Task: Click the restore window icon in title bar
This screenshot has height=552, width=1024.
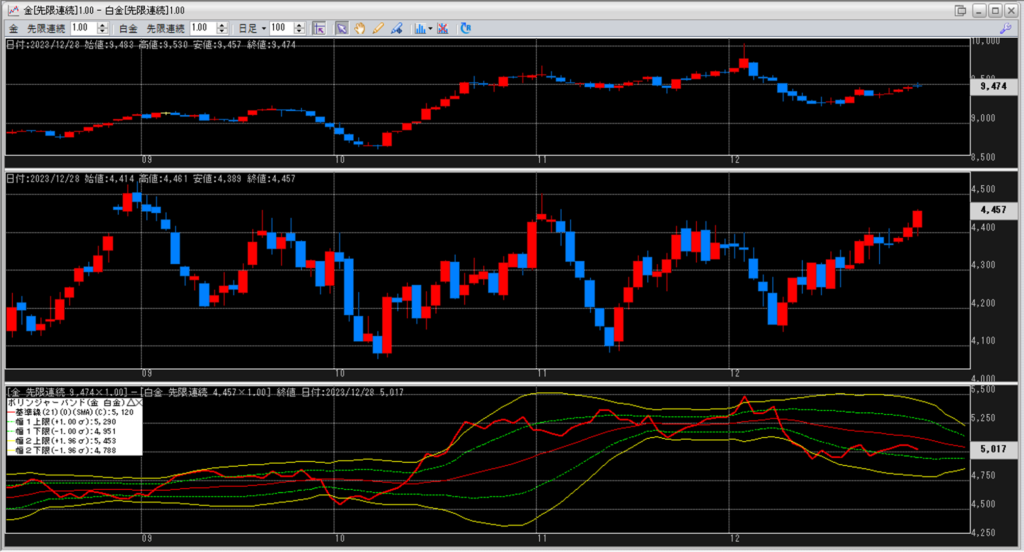Action: [x=961, y=10]
